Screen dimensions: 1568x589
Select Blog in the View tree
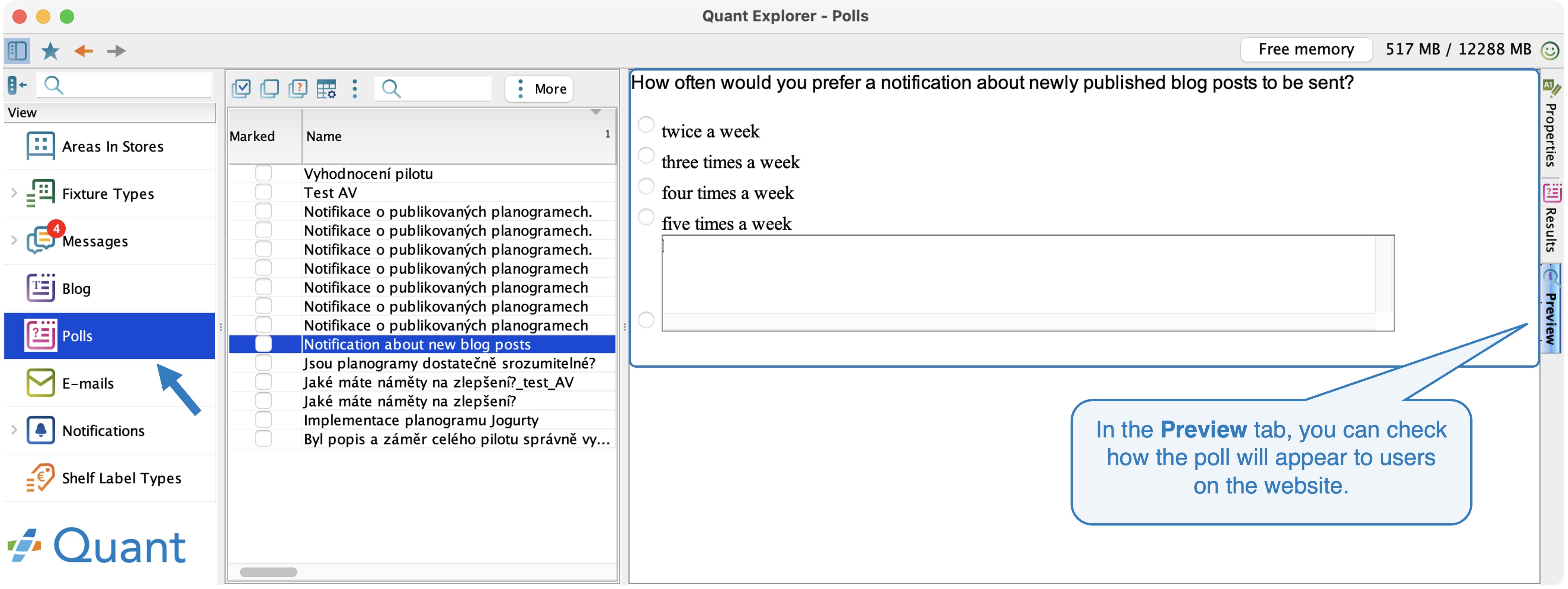pos(110,288)
